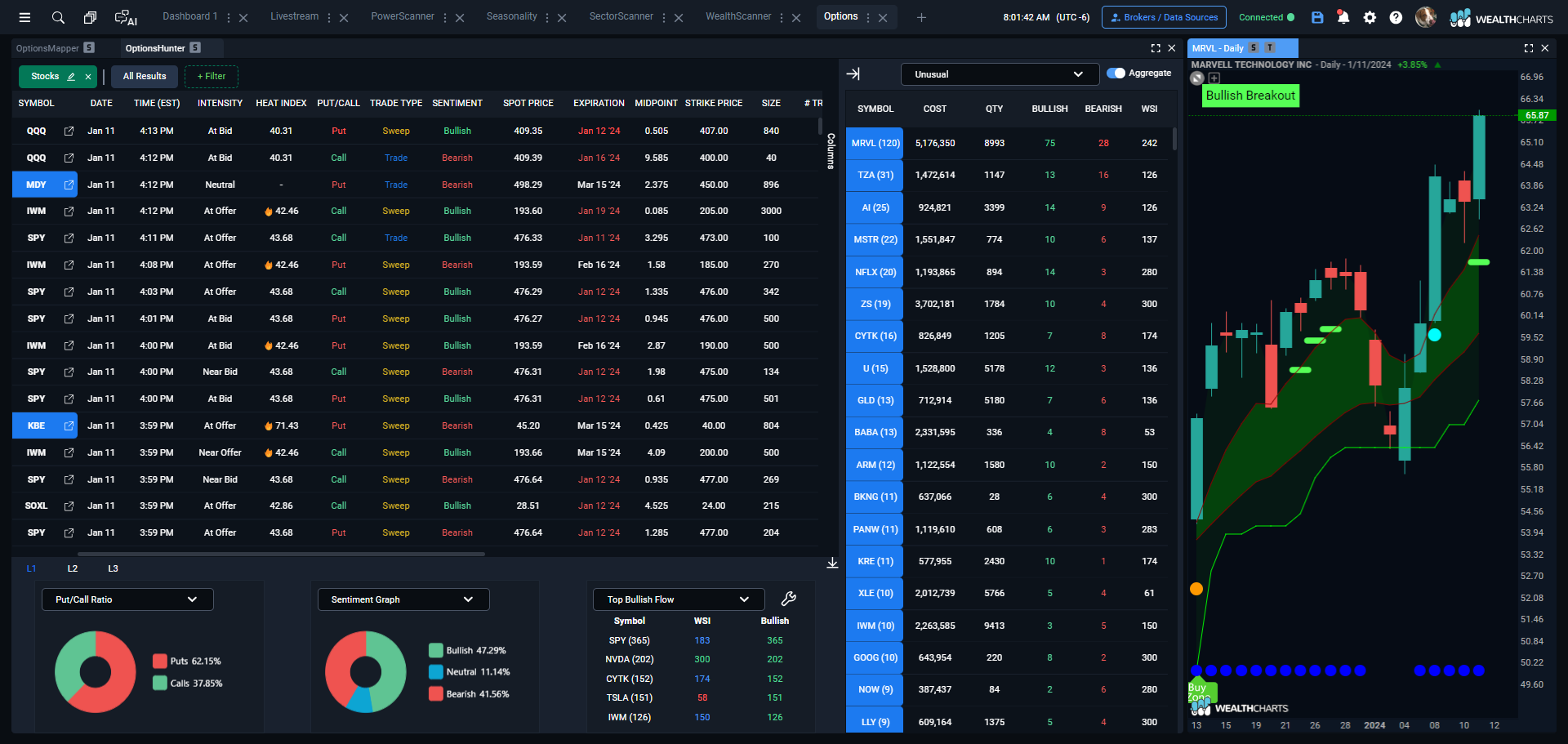The image size is (1568, 744).
Task: Switch to the Dashboard 1 tab
Action: pos(189,16)
